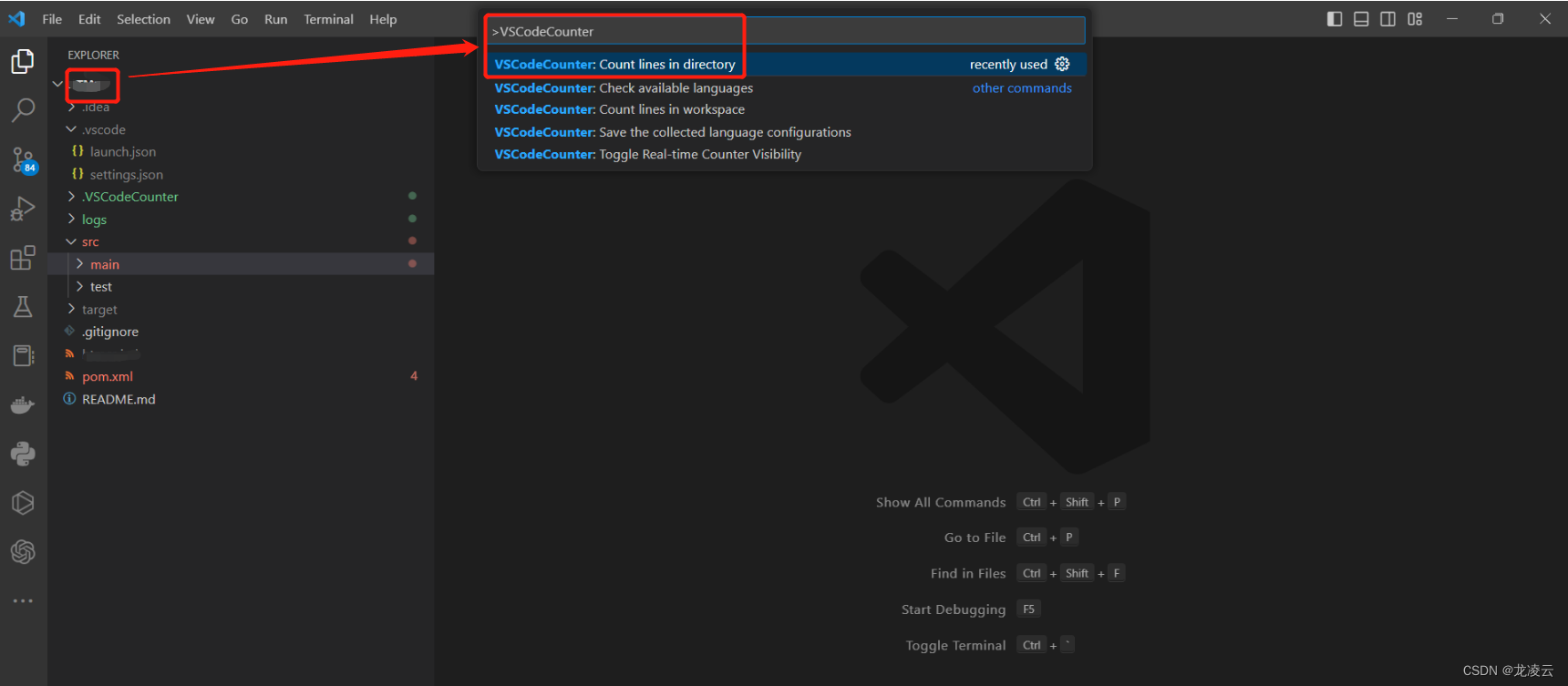
Task: Open the Terminal menu
Action: pos(328,19)
